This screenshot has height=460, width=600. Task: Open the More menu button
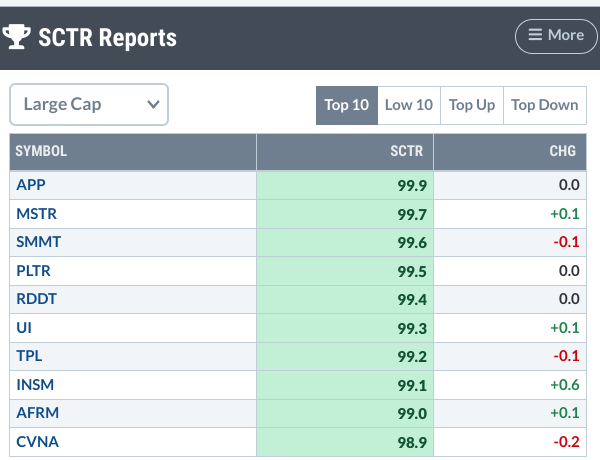tap(556, 36)
